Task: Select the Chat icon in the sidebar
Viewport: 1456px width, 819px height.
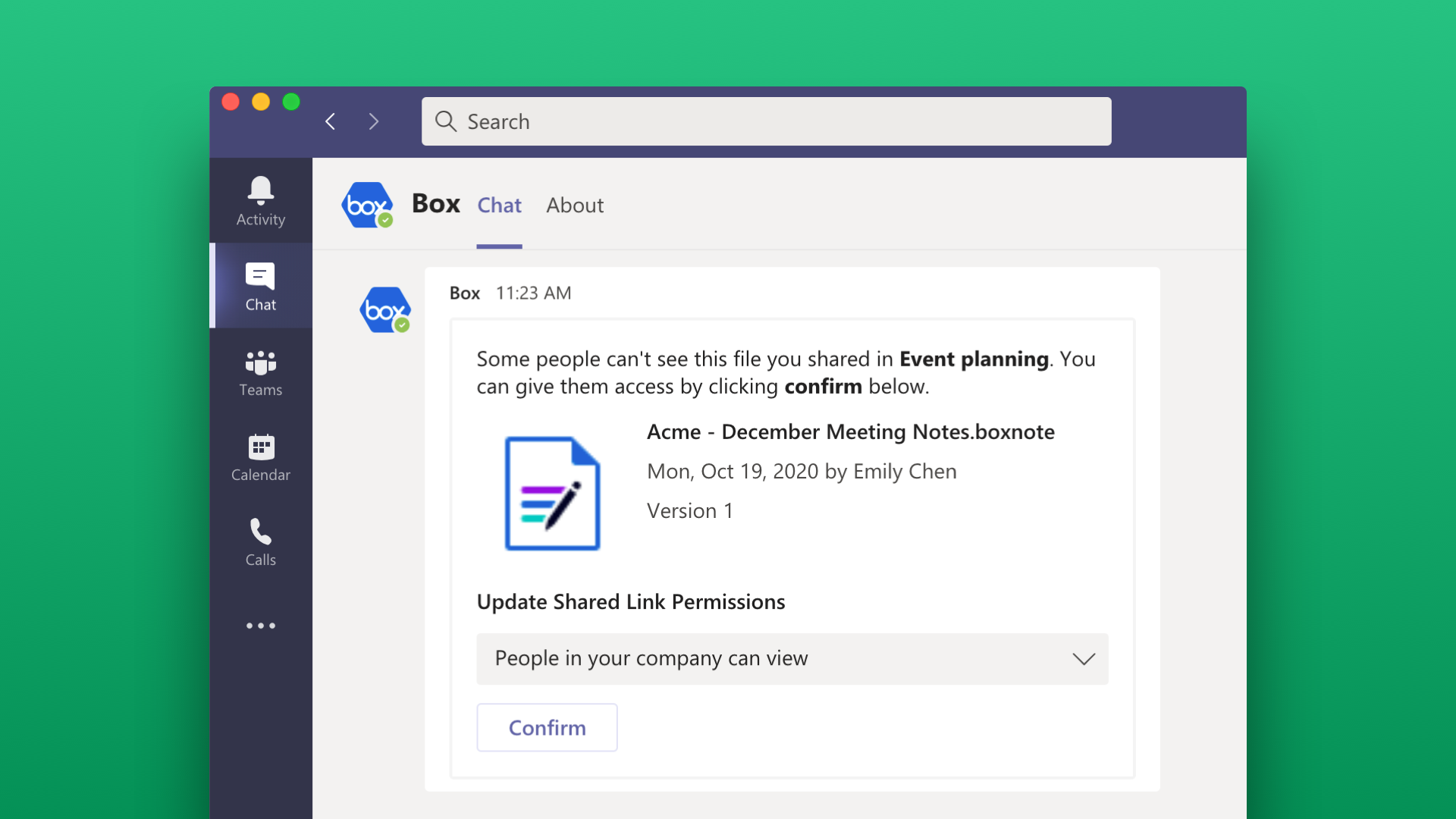Action: [x=260, y=286]
